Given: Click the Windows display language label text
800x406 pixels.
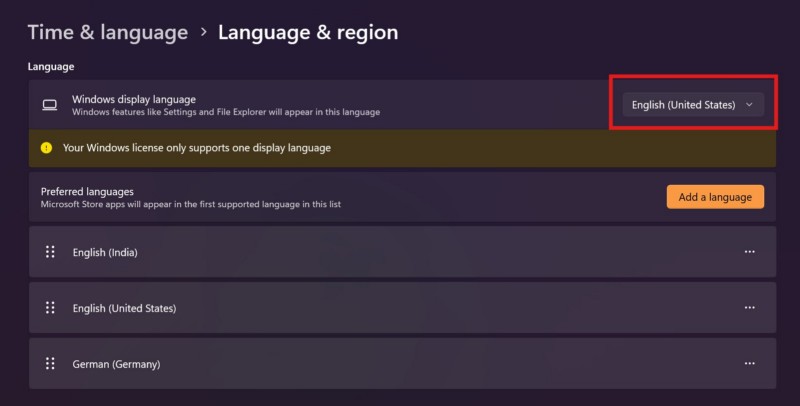Looking at the screenshot, I should (x=134, y=99).
